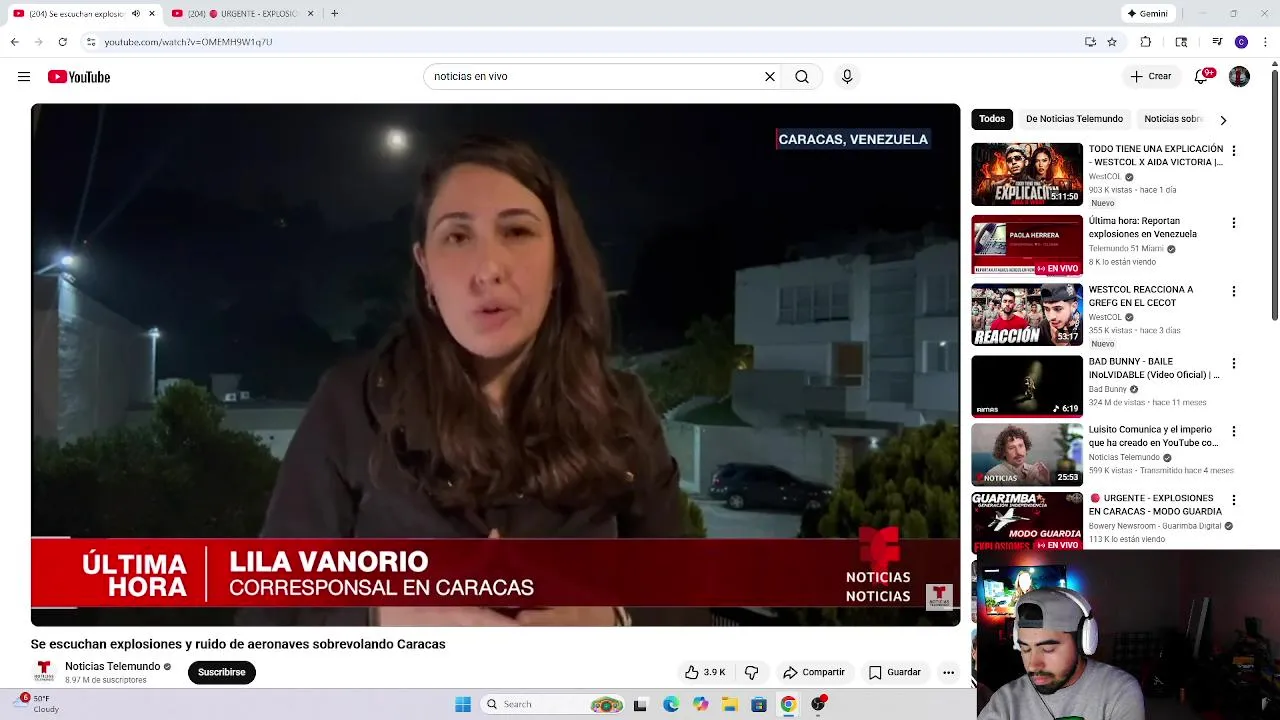This screenshot has height=720, width=1280.
Task: Click Suscribirse to subscribe to channel
Action: tap(222, 672)
